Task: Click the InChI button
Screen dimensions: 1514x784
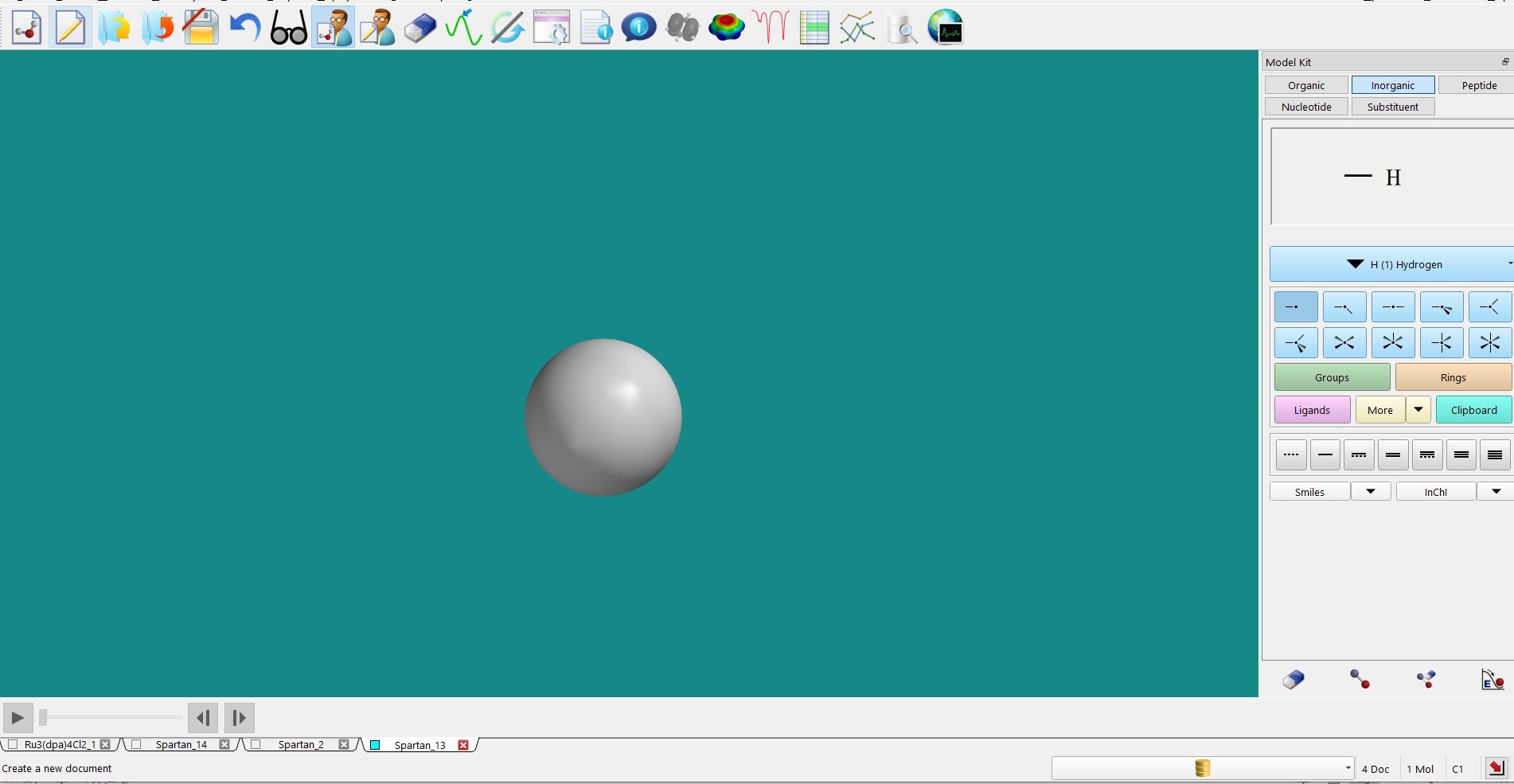Action: [1436, 492]
